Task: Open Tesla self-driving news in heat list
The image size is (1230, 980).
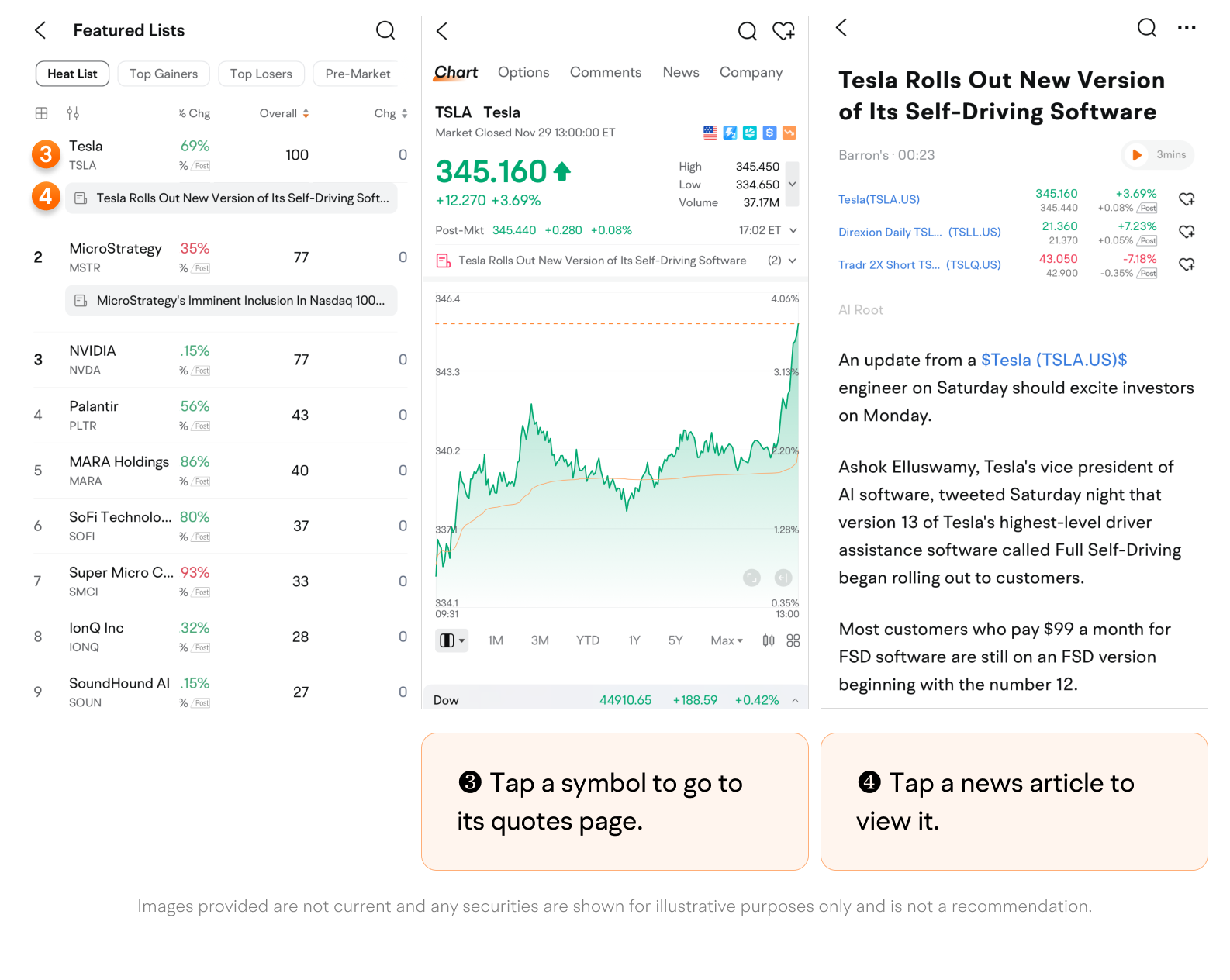Action: pyautogui.click(x=232, y=198)
